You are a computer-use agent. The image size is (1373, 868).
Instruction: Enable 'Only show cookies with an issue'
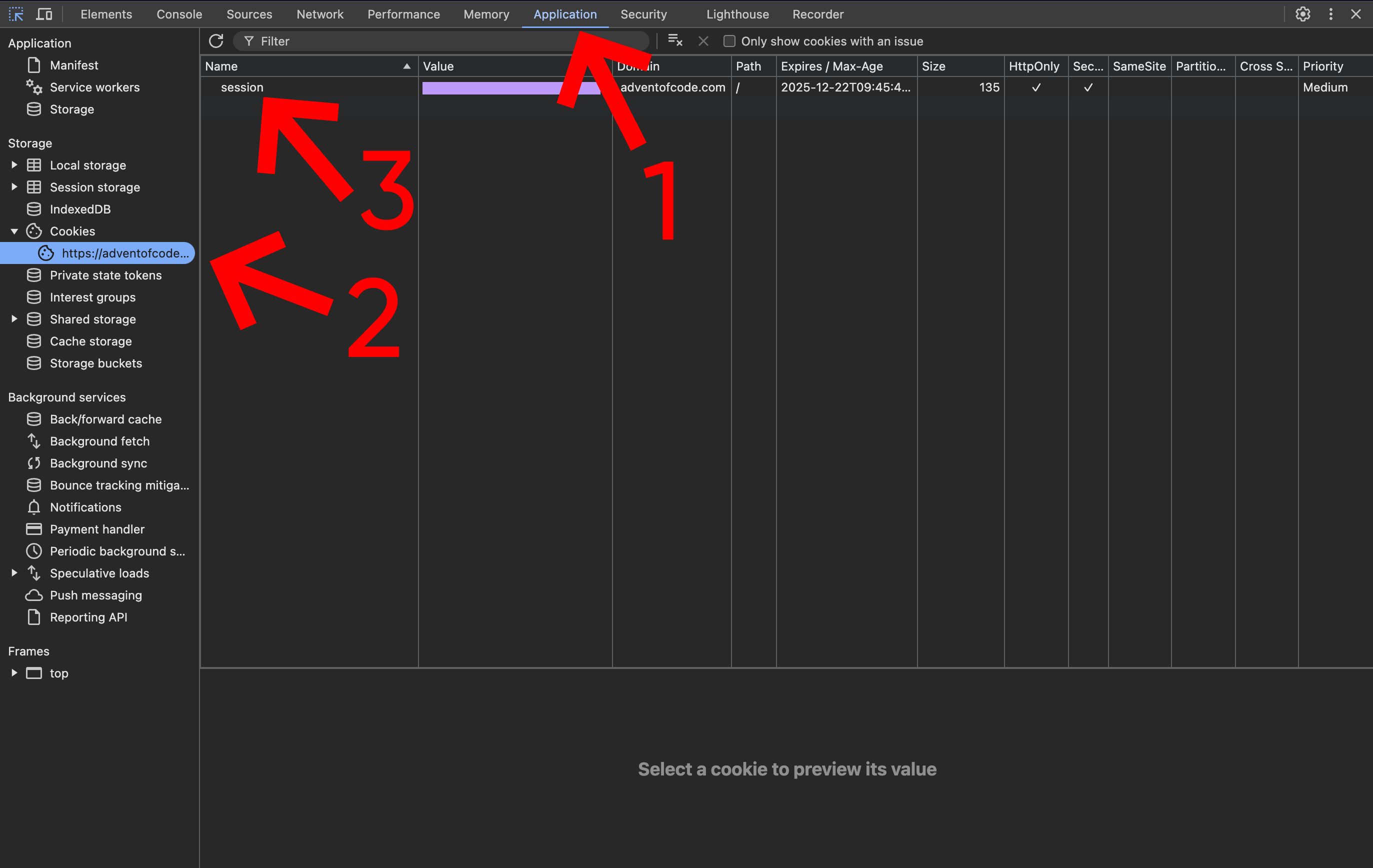pos(729,41)
